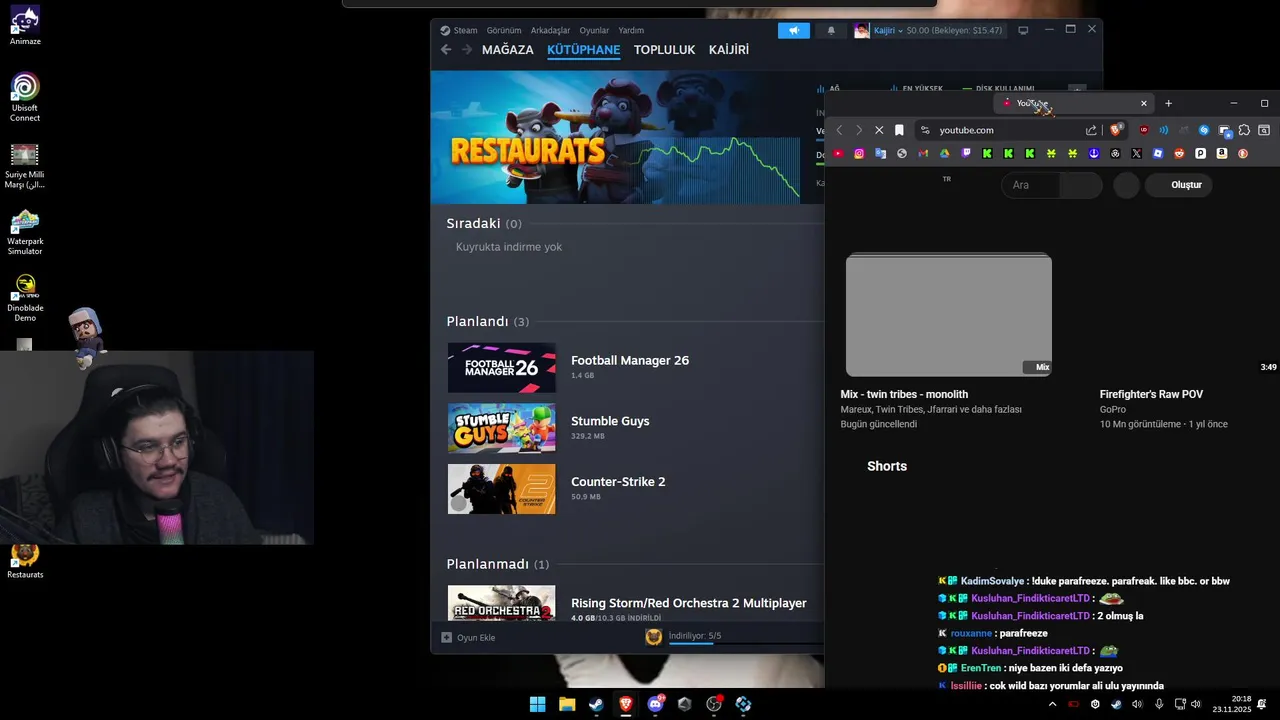
Task: Switch to the TOPLULUK tab in Steam
Action: (664, 50)
